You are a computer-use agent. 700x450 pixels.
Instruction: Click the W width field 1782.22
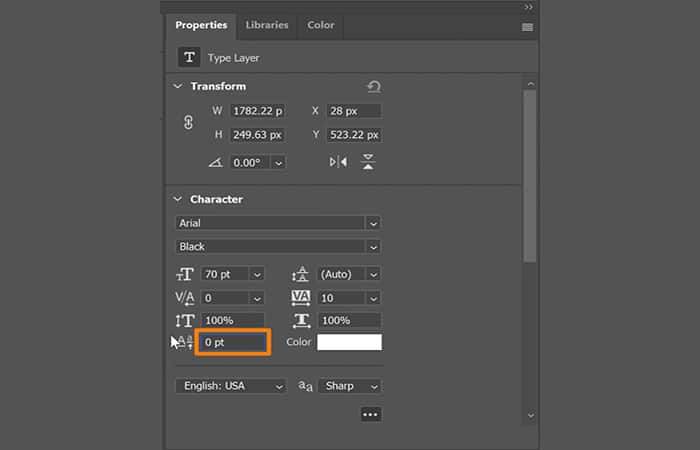pyautogui.click(x=258, y=111)
